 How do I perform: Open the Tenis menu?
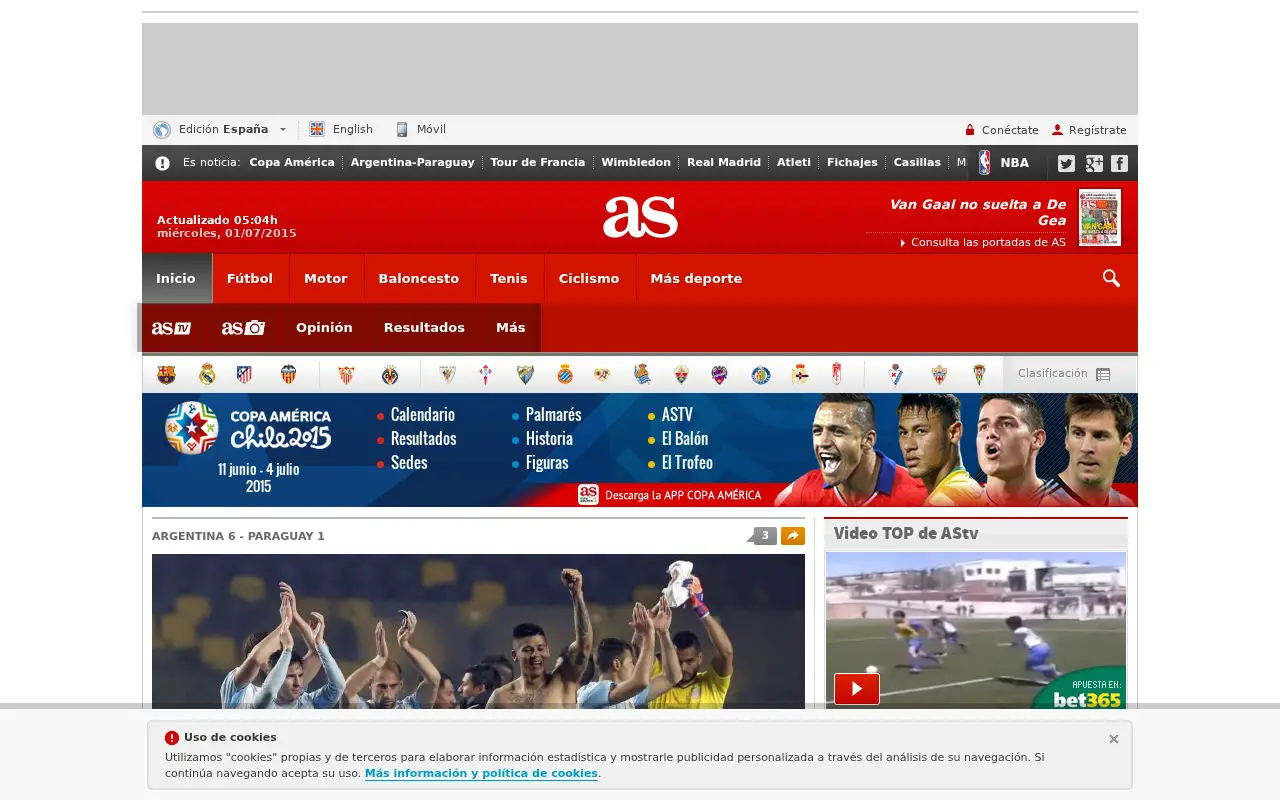(x=509, y=279)
